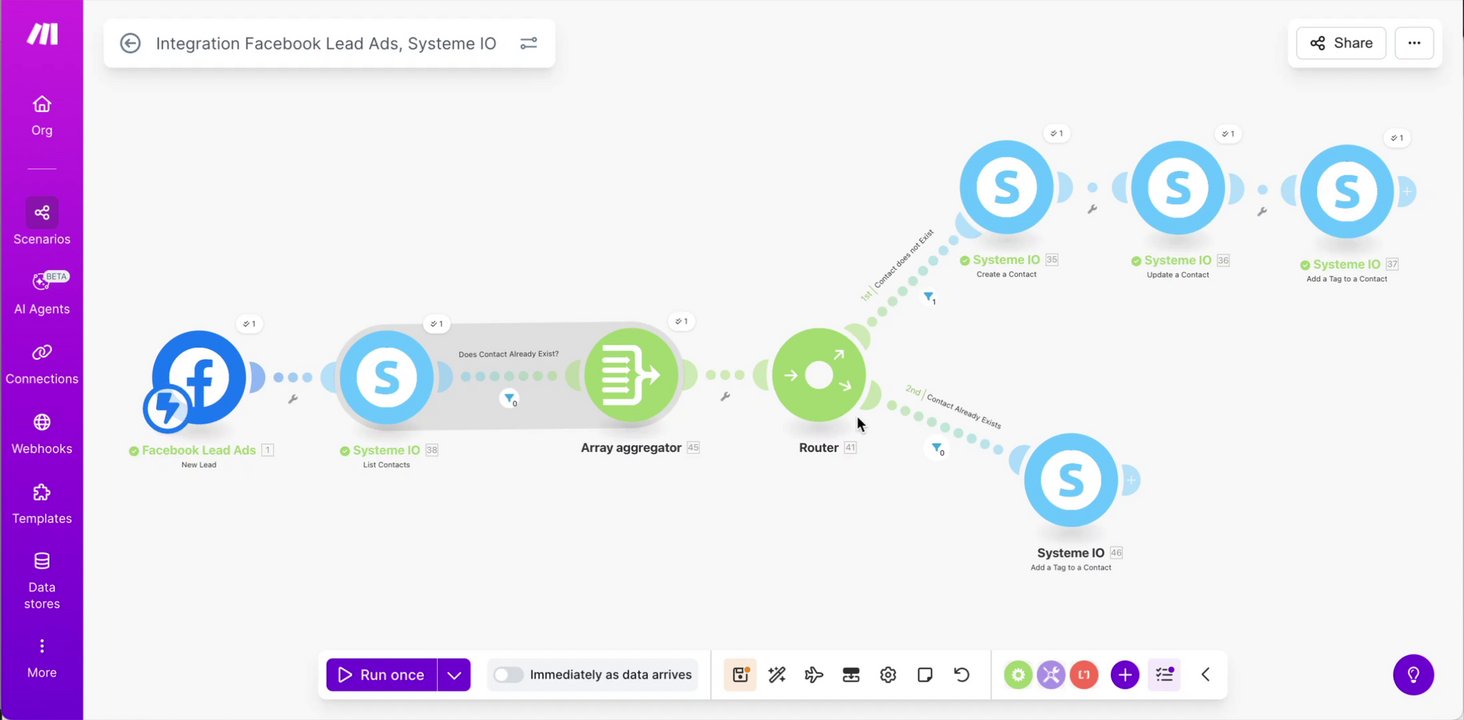Click the Make logo

click(42, 34)
